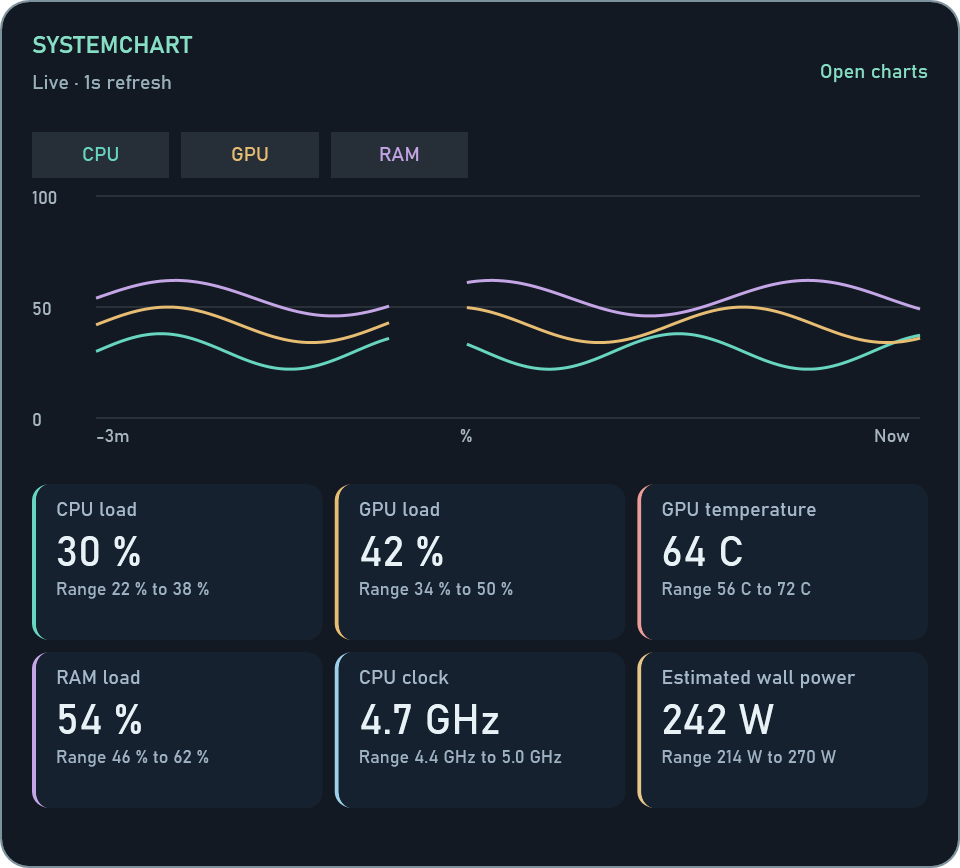Click 'Range 22 % to 38 %' text
The image size is (960, 868).
click(x=133, y=589)
